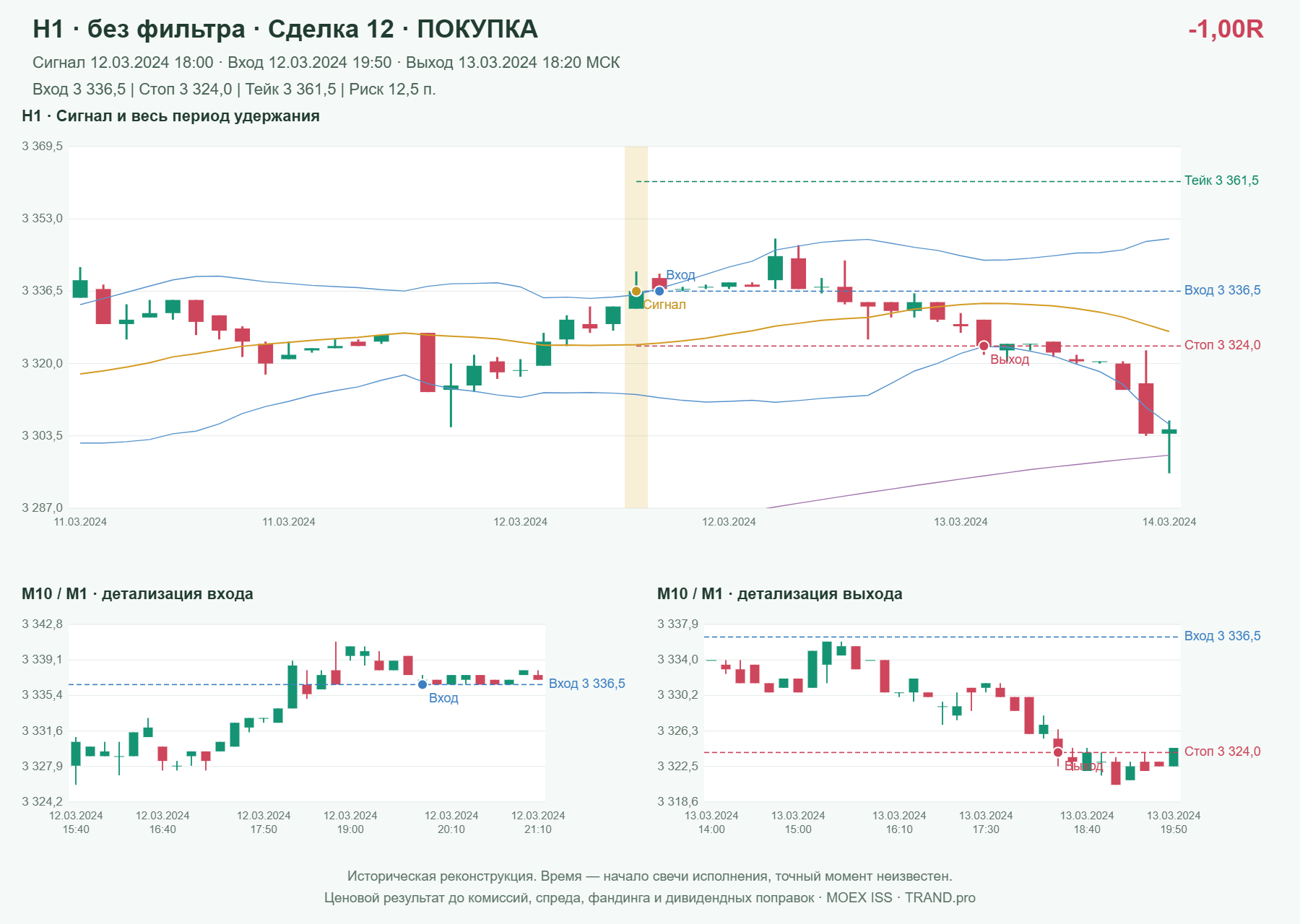
Task: Click the blue Вход dot in entry detail chart
Action: (x=422, y=684)
